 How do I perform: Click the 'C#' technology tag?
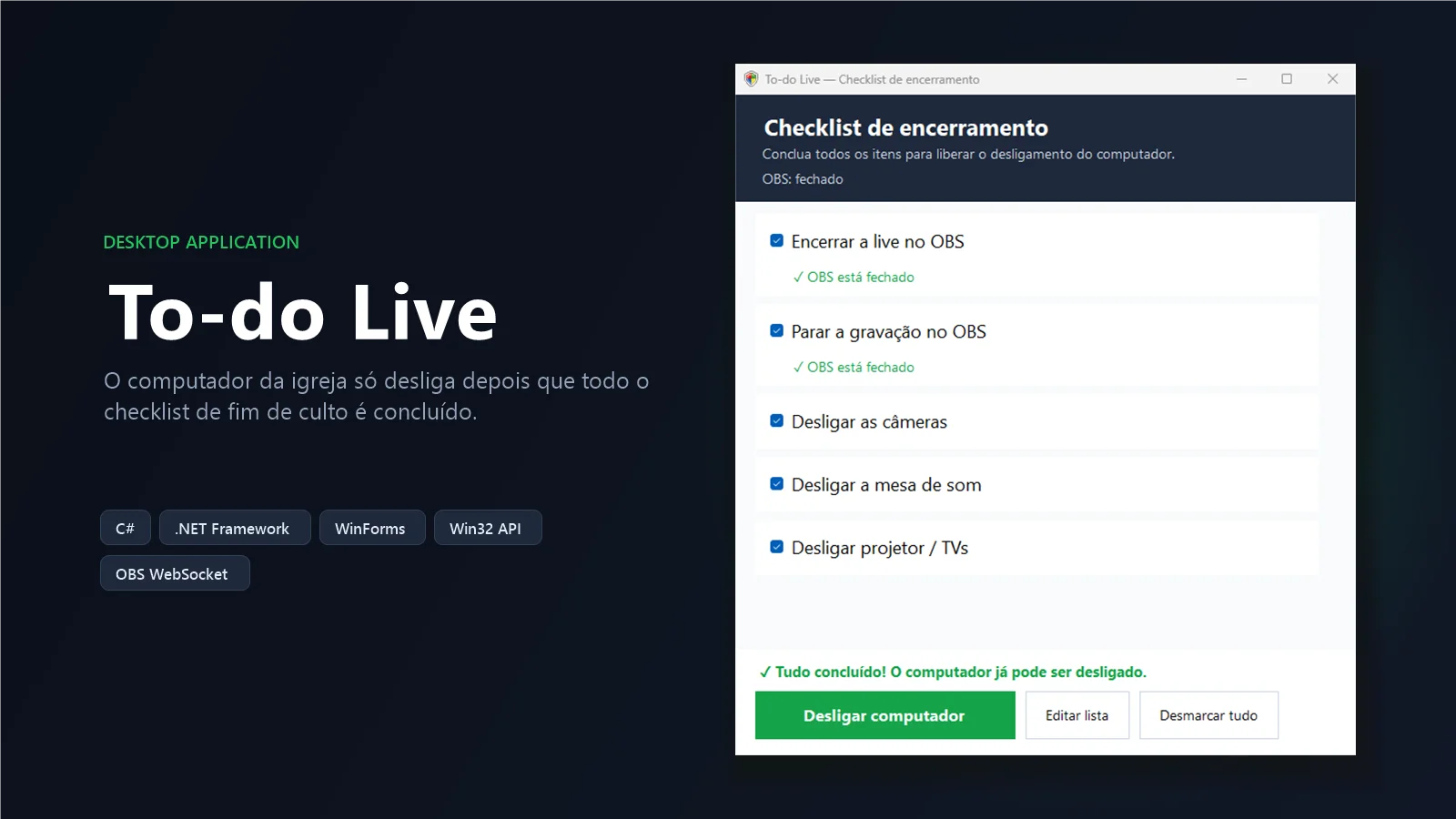click(126, 528)
